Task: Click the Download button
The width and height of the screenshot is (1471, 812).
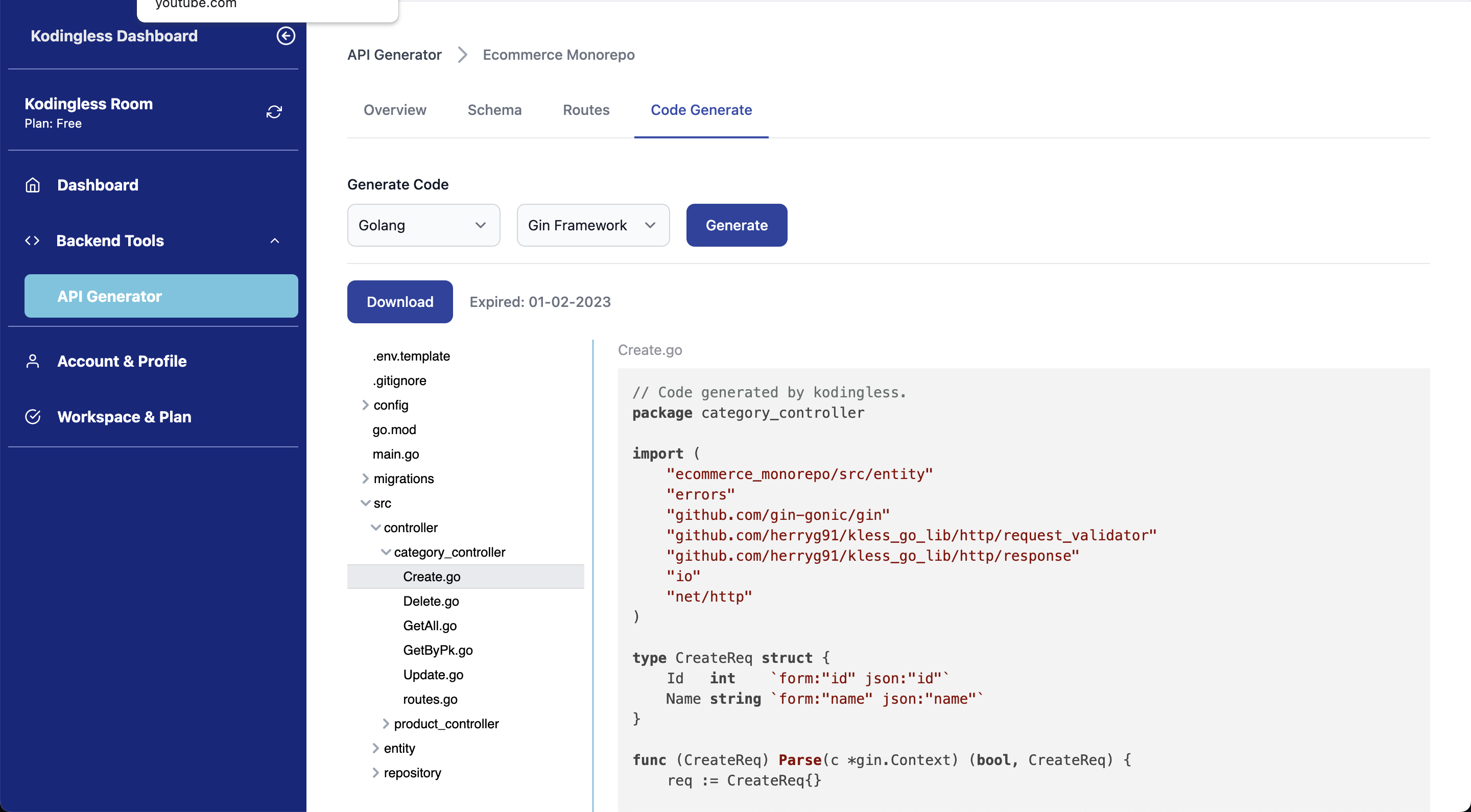Action: click(x=400, y=301)
